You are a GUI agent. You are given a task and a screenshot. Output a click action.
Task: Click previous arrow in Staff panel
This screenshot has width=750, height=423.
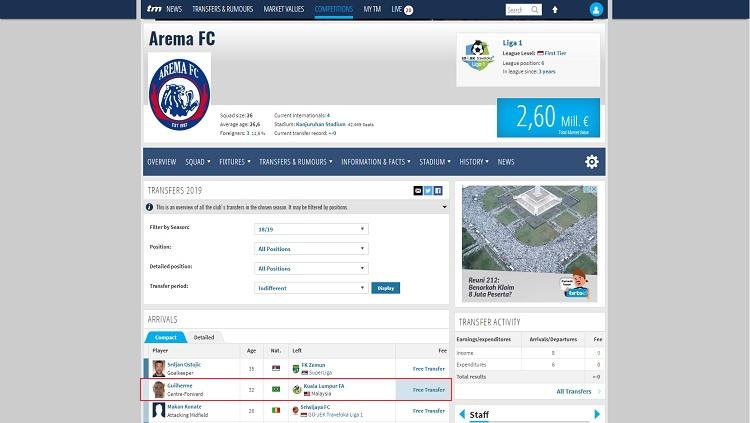(x=462, y=414)
